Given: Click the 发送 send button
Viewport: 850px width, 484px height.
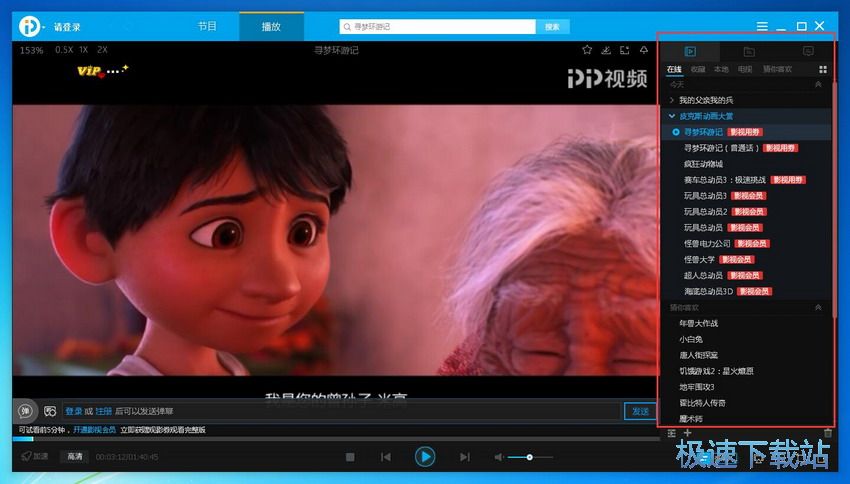Looking at the screenshot, I should tap(640, 411).
